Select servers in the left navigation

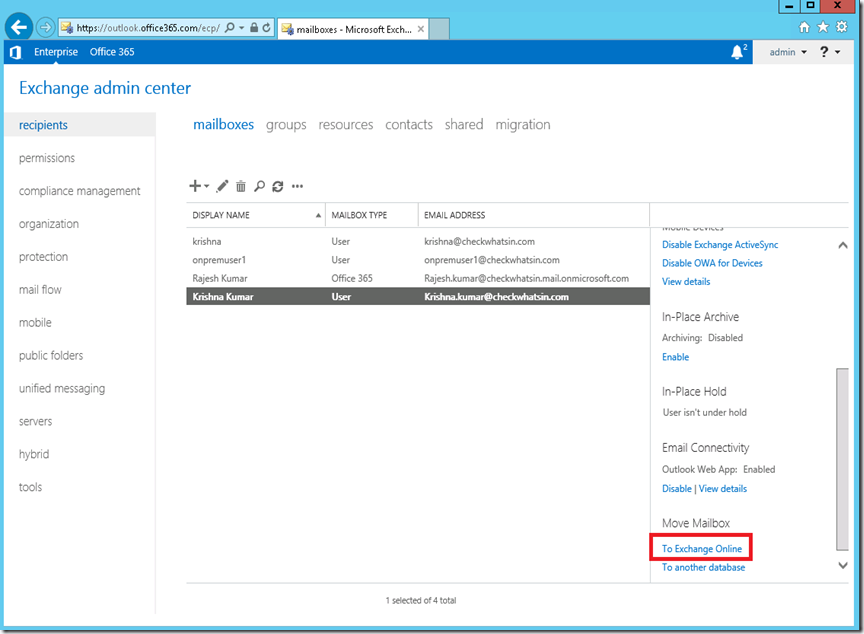[x=35, y=422]
